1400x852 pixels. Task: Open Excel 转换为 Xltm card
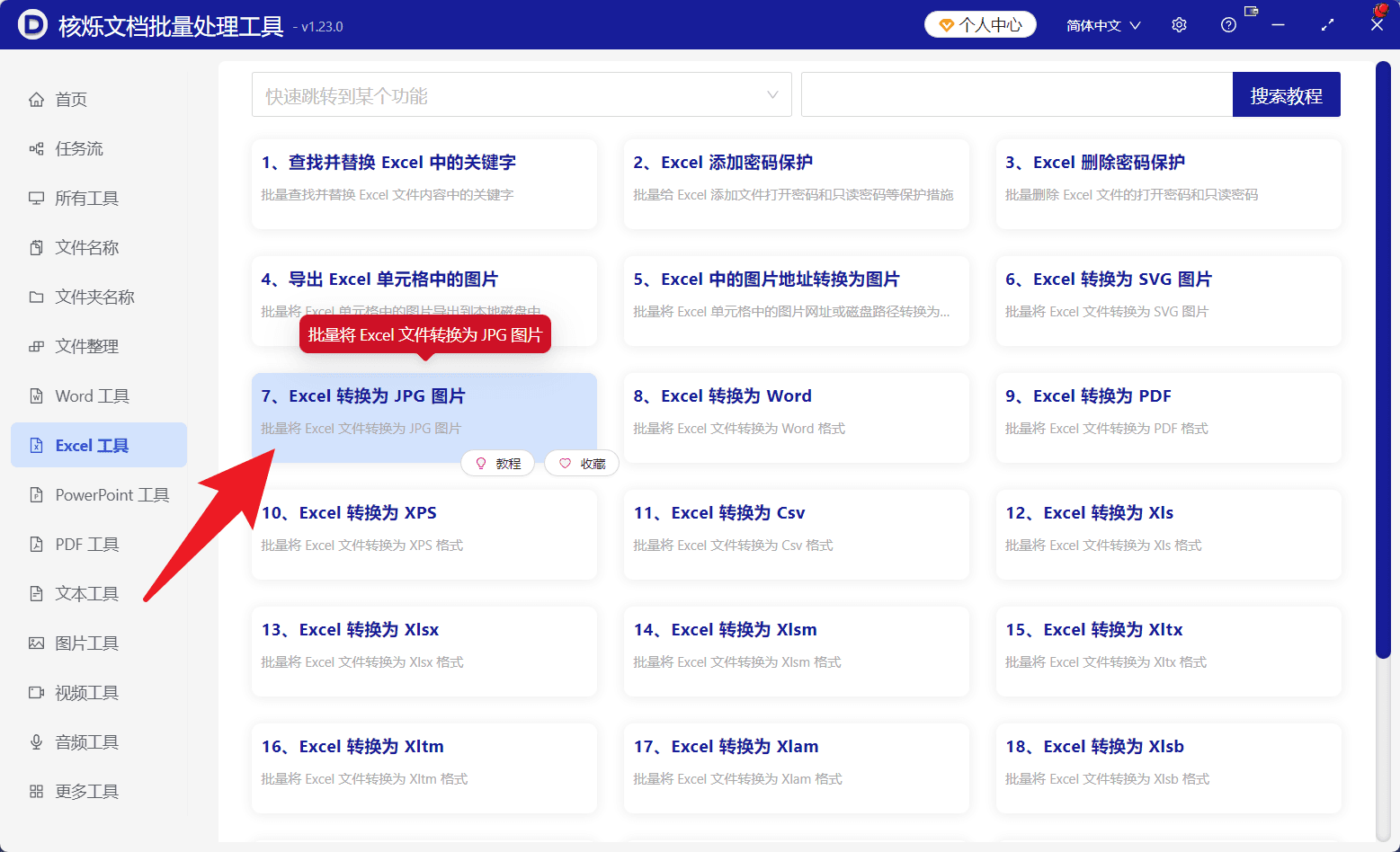pos(424,768)
